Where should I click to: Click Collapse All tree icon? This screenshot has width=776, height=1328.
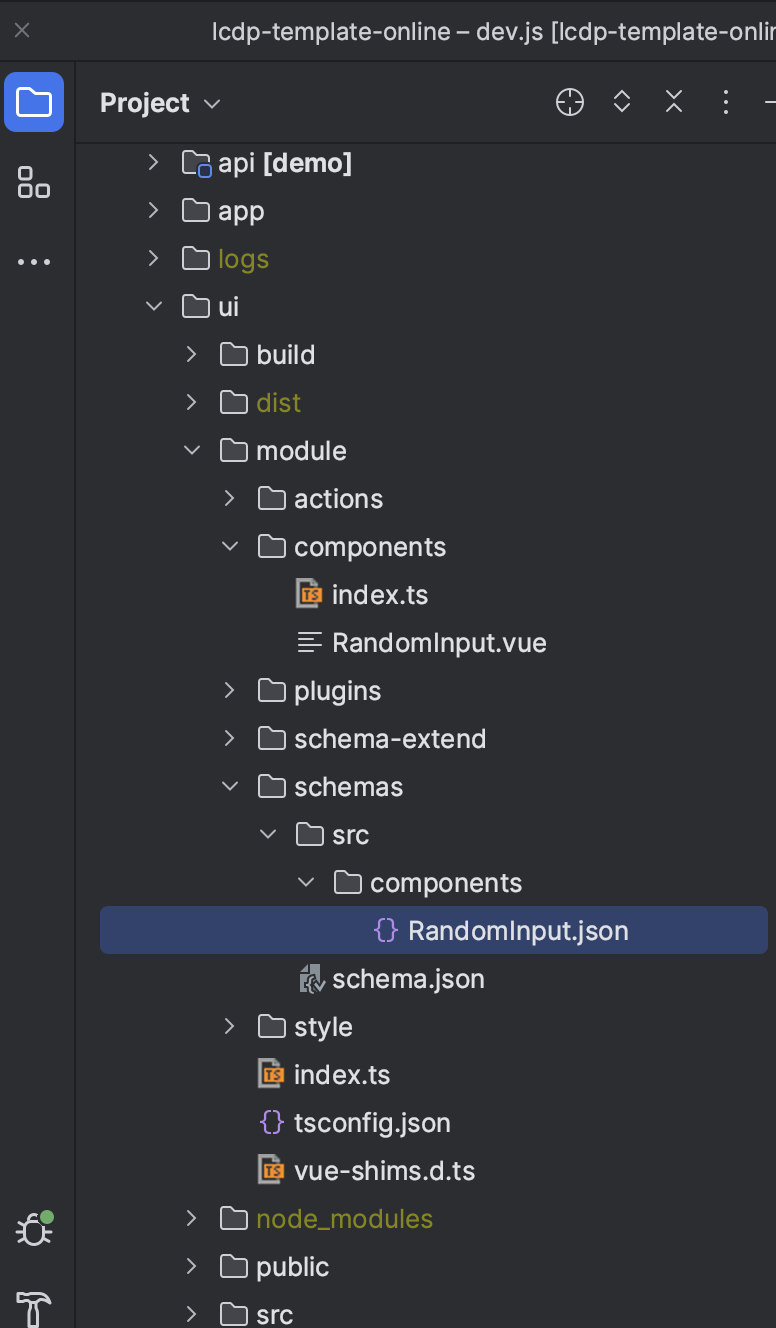[x=674, y=102]
